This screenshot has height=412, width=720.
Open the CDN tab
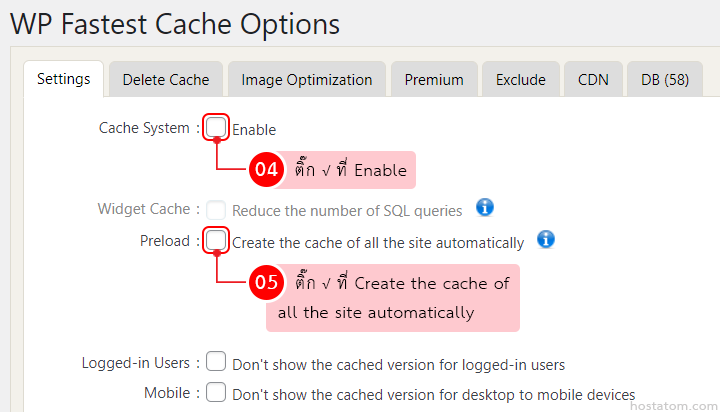coord(593,80)
